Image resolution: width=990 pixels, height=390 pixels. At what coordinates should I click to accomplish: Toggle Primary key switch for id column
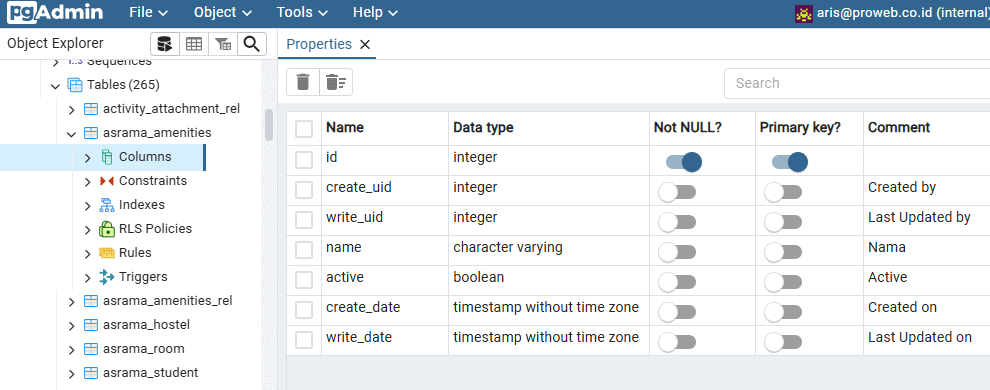tap(789, 162)
